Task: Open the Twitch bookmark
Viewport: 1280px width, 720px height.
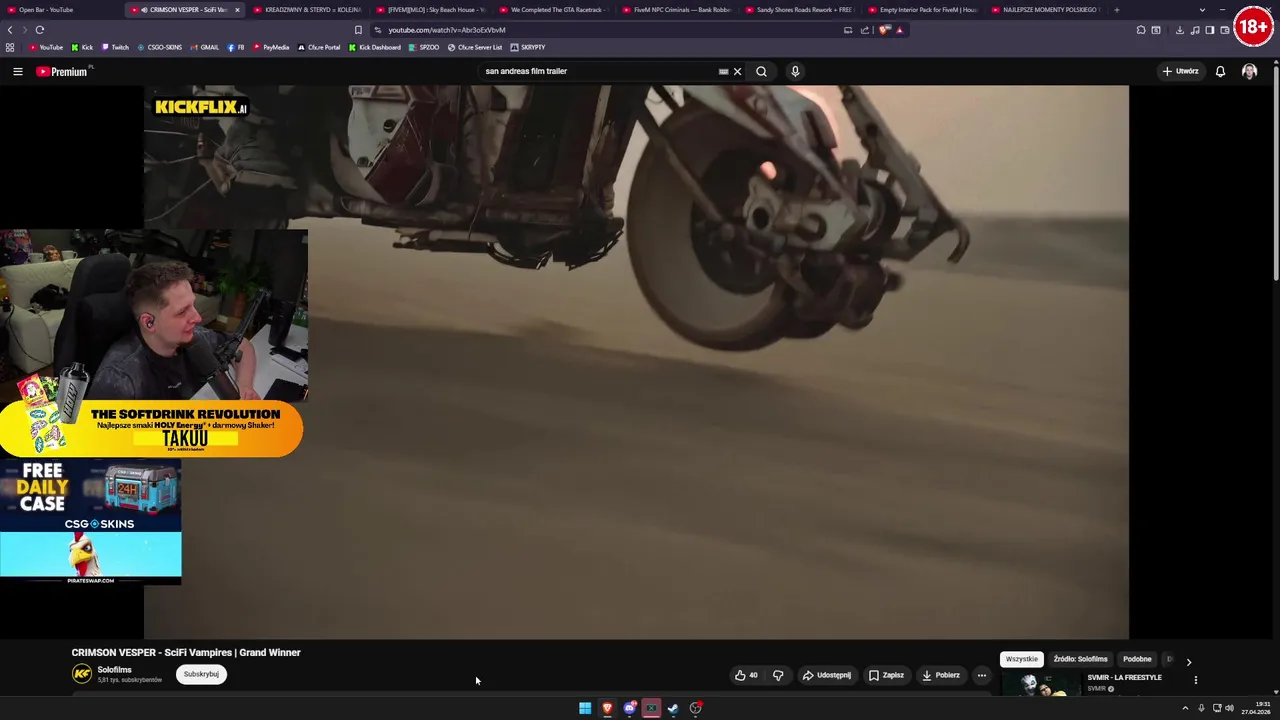Action: pyautogui.click(x=115, y=47)
